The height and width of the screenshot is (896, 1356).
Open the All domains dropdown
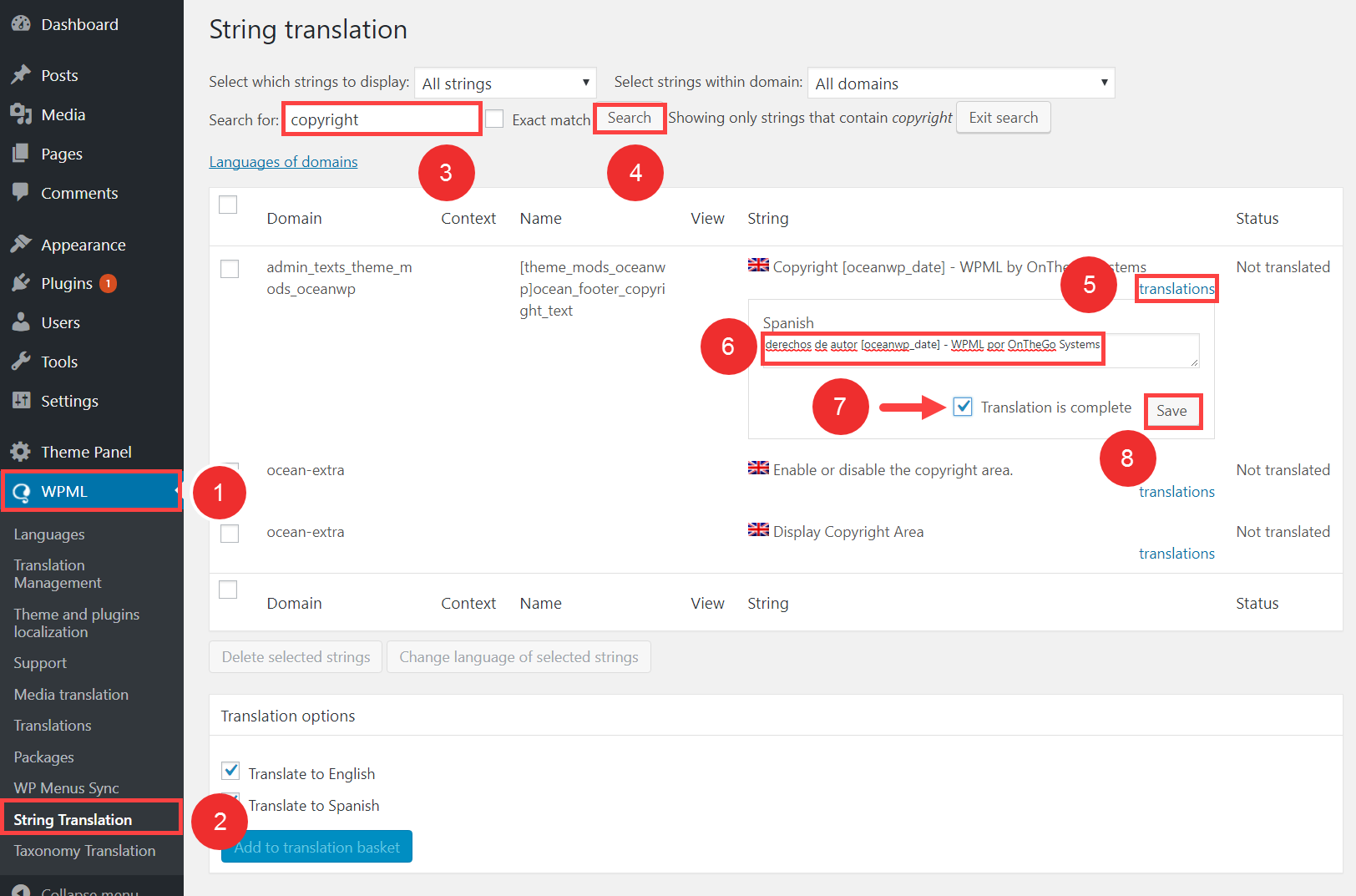tap(961, 83)
